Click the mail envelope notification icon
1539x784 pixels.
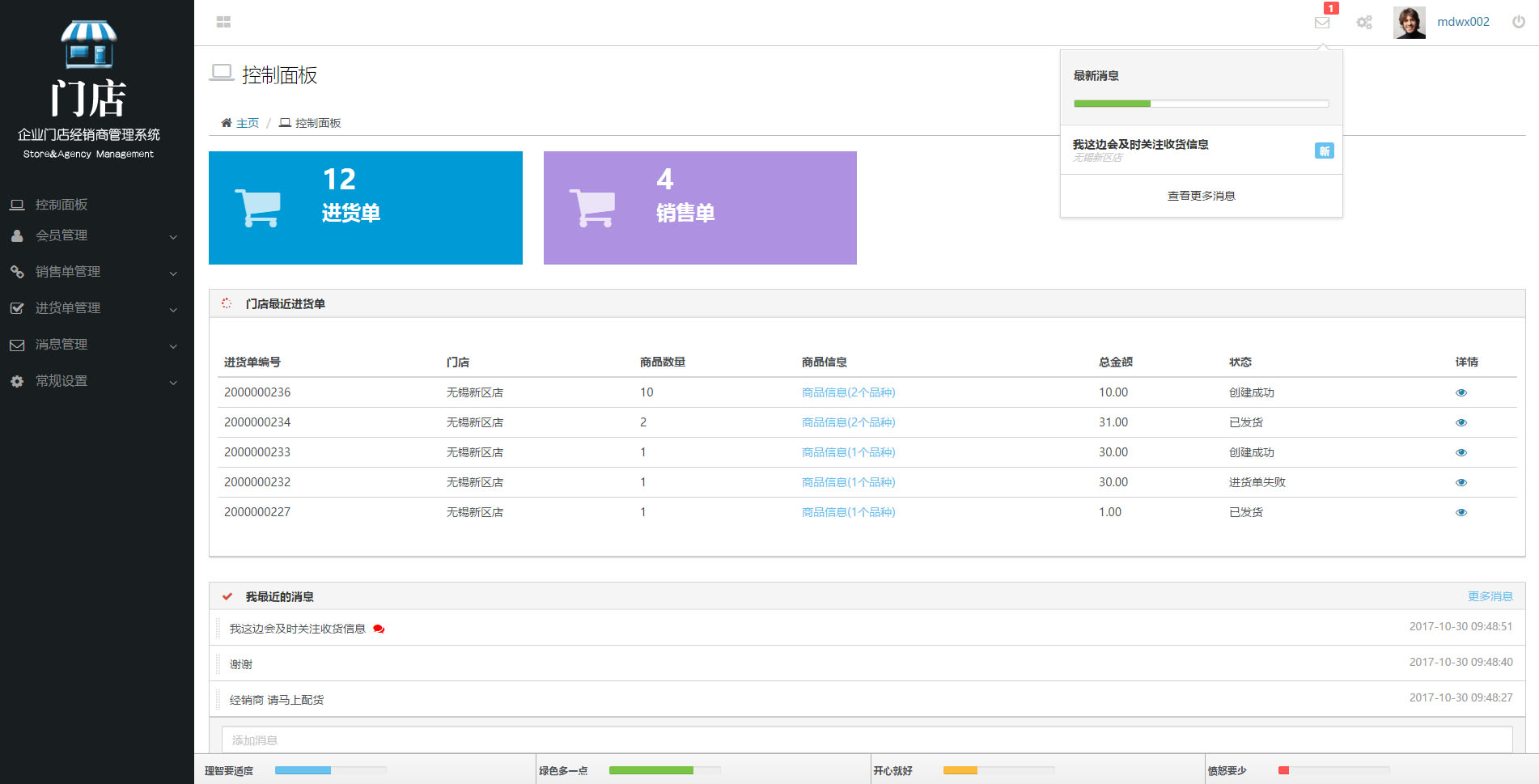(1322, 22)
